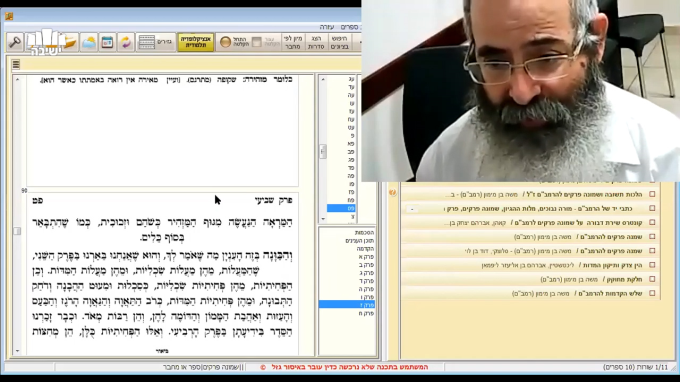Viewport: 680px width, 382px height.
Task: Click the orange question mark help icon
Action: 392,193
